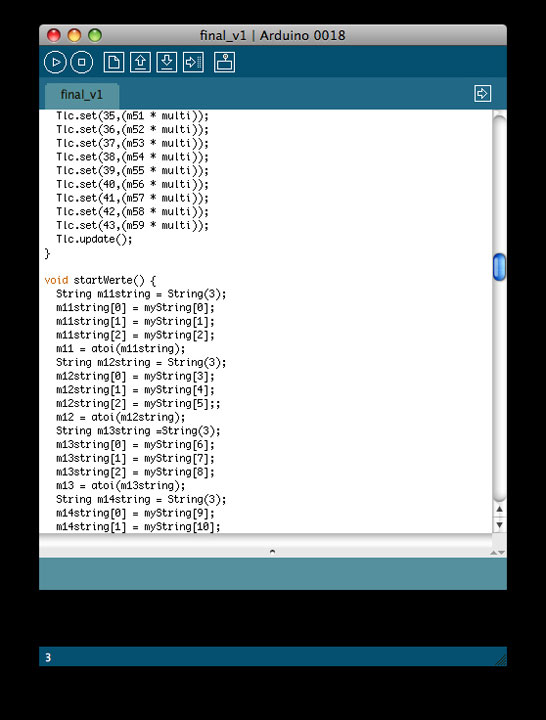Click the scrollbar up arrow
This screenshot has height=720, width=546.
point(499,509)
